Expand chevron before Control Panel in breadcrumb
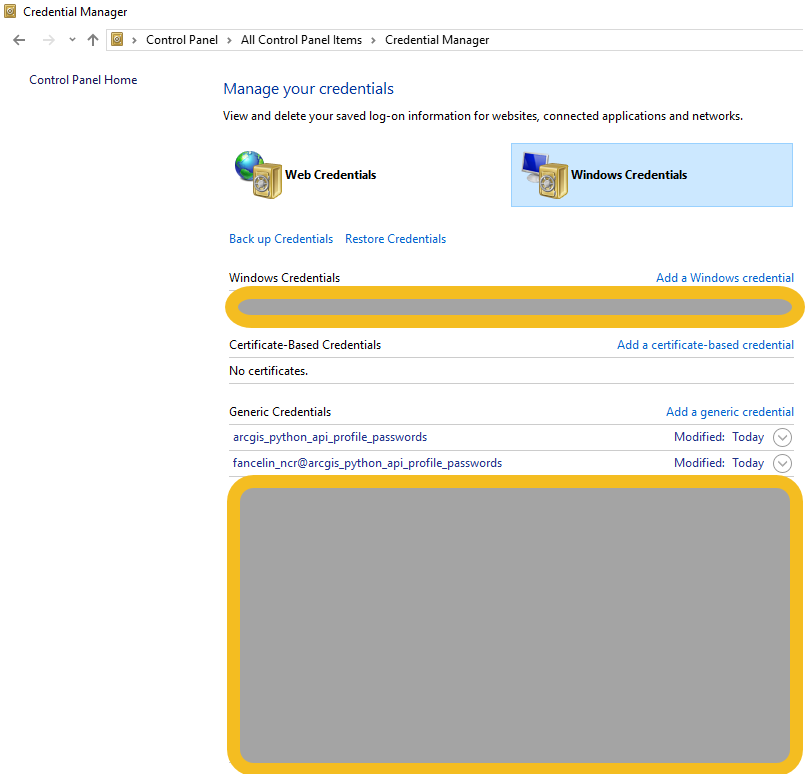 pyautogui.click(x=134, y=40)
